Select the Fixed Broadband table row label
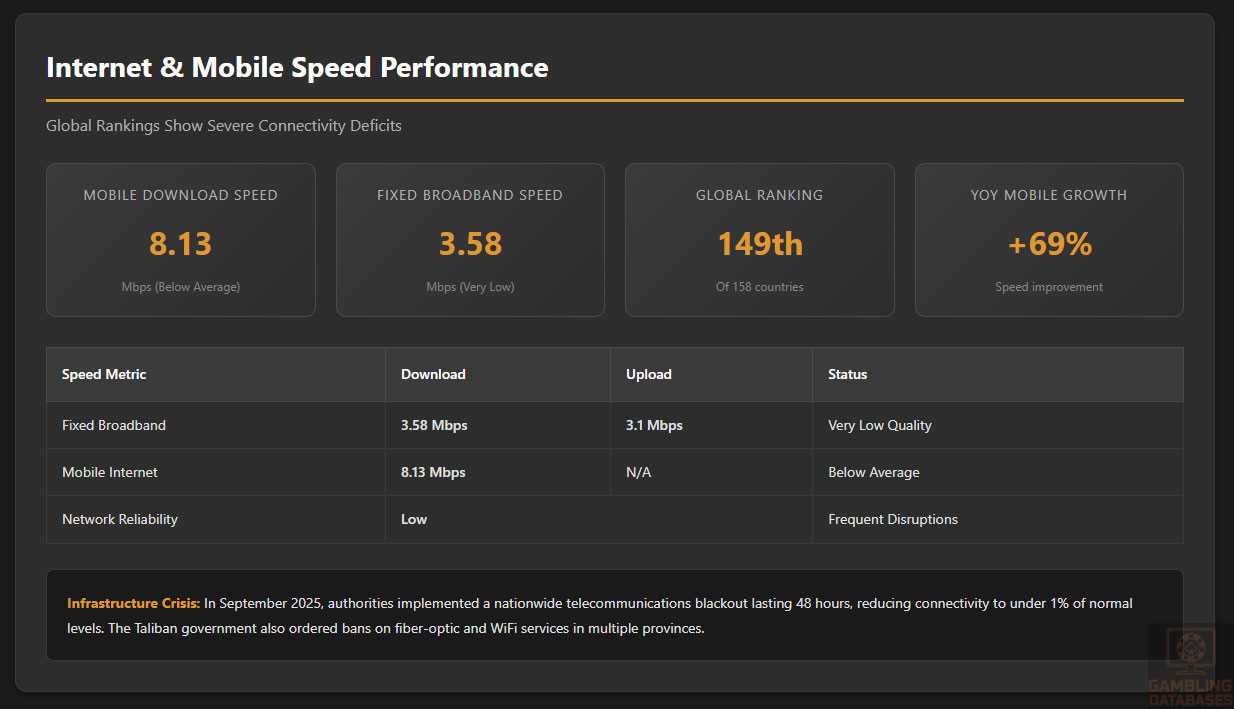The width and height of the screenshot is (1234, 709). 114,425
